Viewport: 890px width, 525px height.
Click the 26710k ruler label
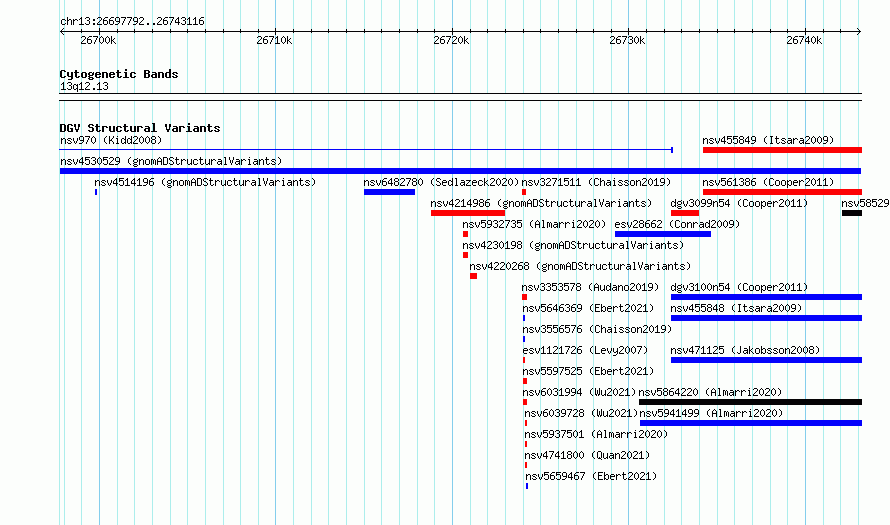pyautogui.click(x=274, y=40)
